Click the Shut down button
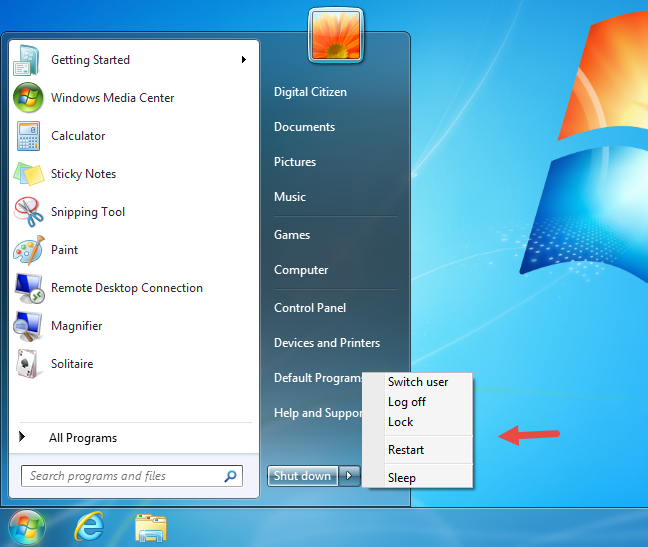 click(x=303, y=476)
